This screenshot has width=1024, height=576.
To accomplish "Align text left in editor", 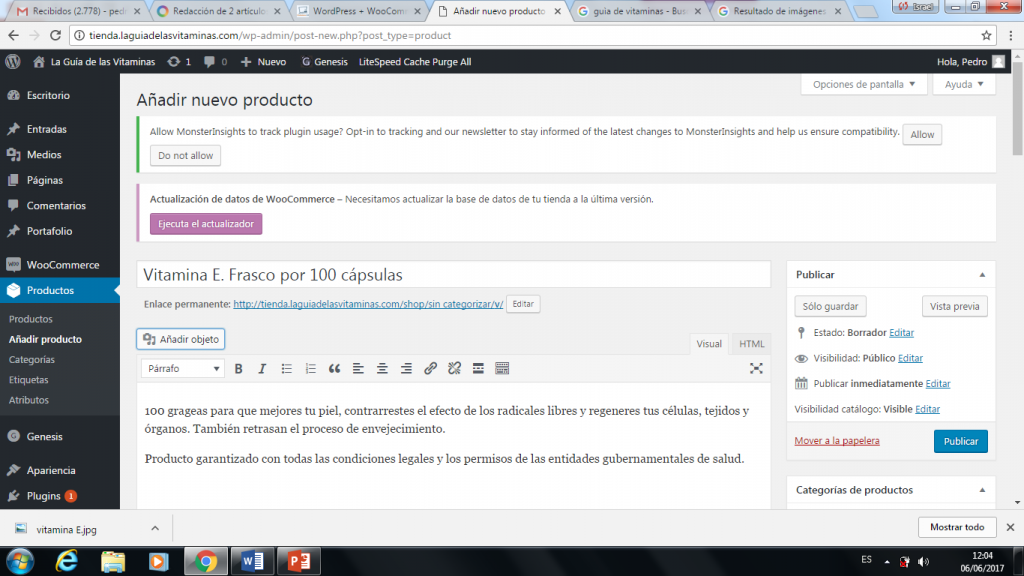I will (x=358, y=369).
